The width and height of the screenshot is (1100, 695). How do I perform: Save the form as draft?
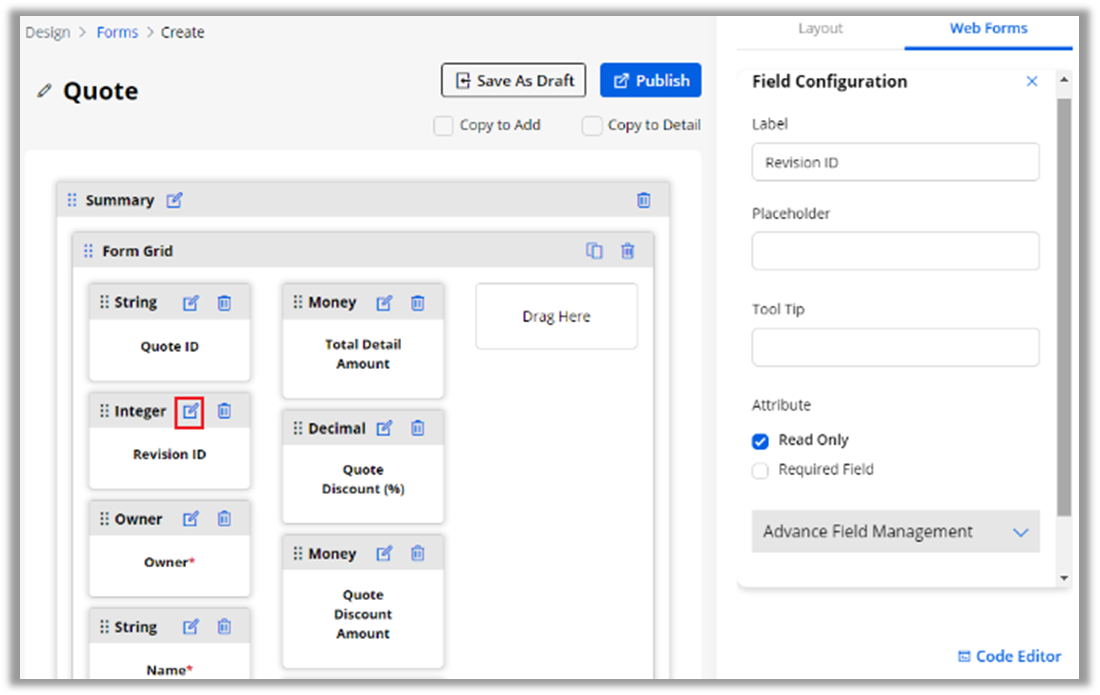514,81
